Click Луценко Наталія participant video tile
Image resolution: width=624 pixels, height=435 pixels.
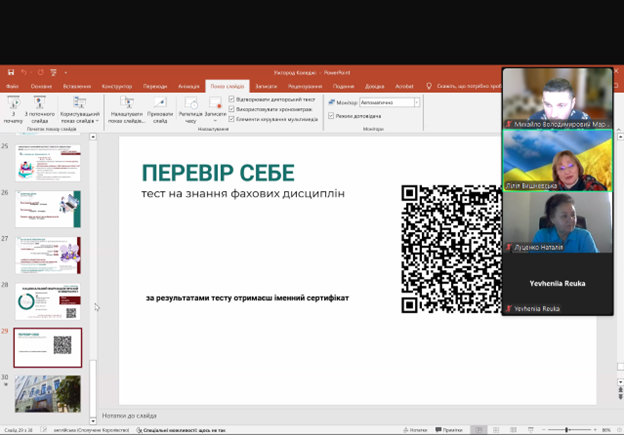tap(558, 222)
